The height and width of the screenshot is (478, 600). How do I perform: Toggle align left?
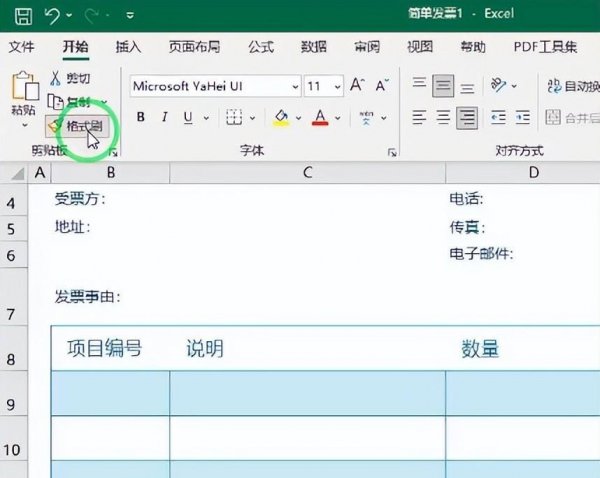click(x=419, y=117)
